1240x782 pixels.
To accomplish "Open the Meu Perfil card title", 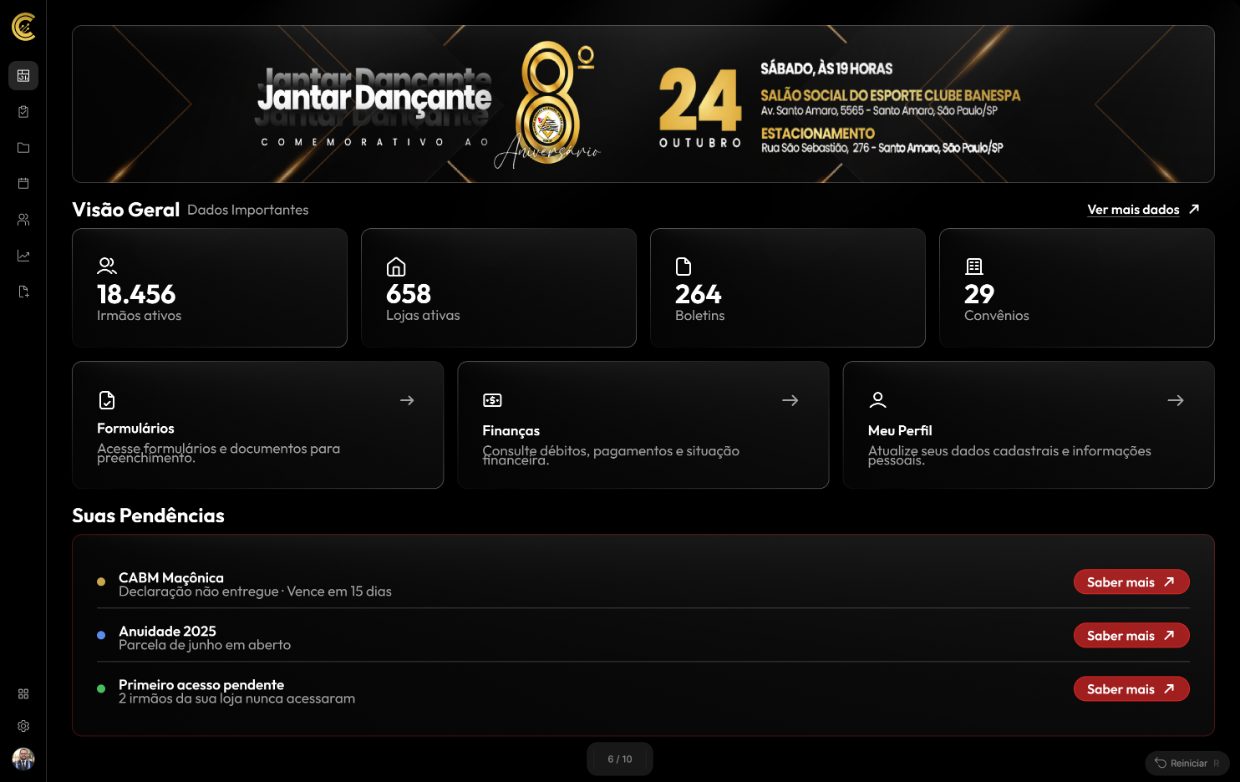I will [x=900, y=430].
